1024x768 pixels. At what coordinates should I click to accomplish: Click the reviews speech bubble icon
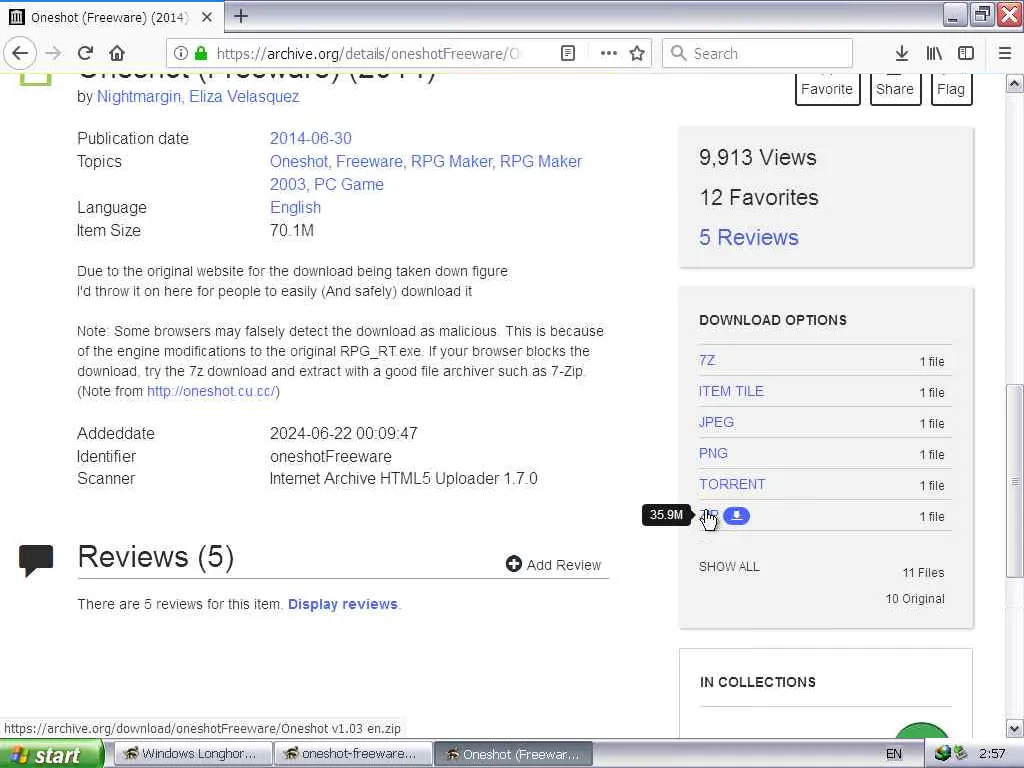tap(36, 560)
